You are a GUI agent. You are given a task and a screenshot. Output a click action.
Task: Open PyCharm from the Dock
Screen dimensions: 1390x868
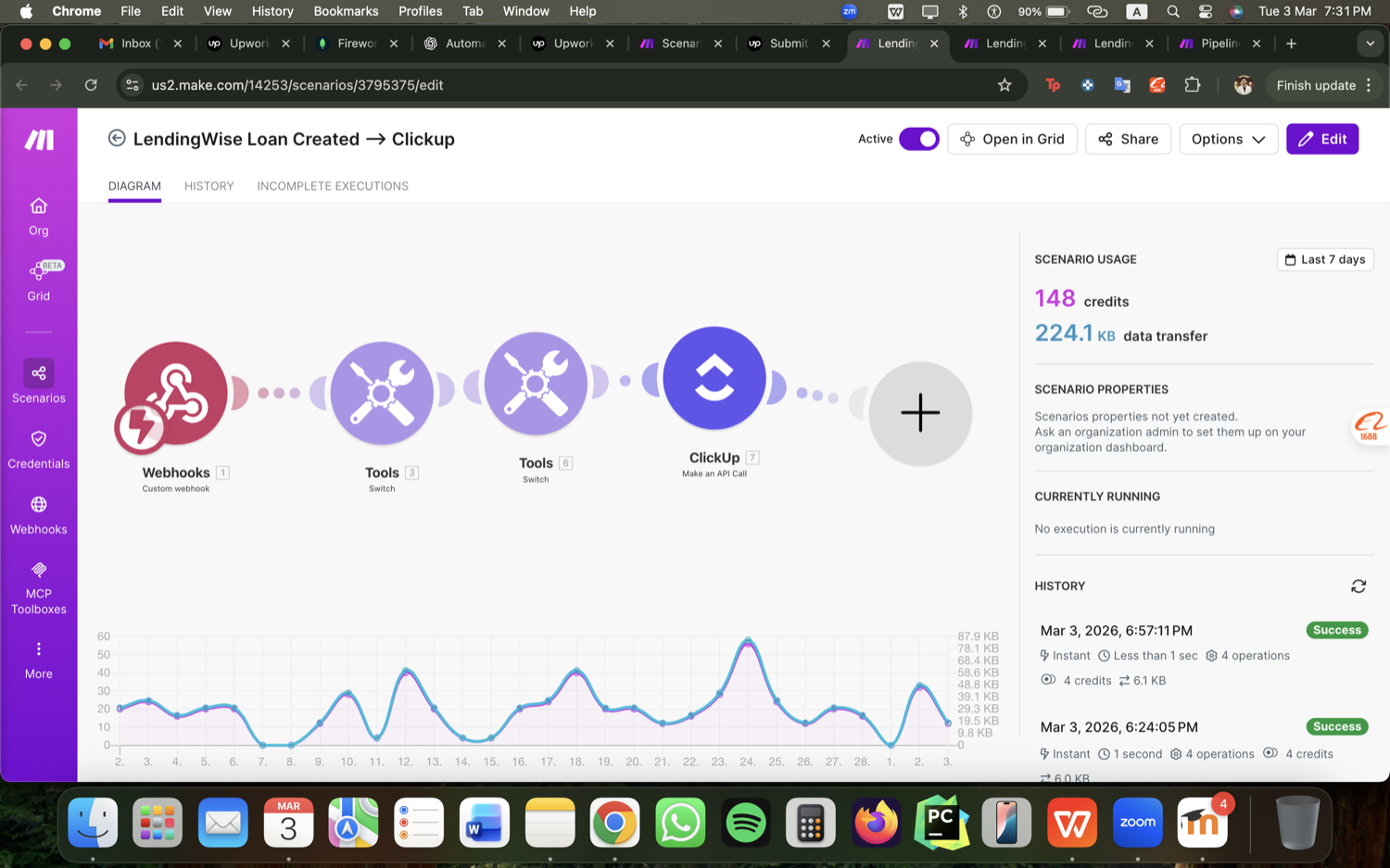941,823
